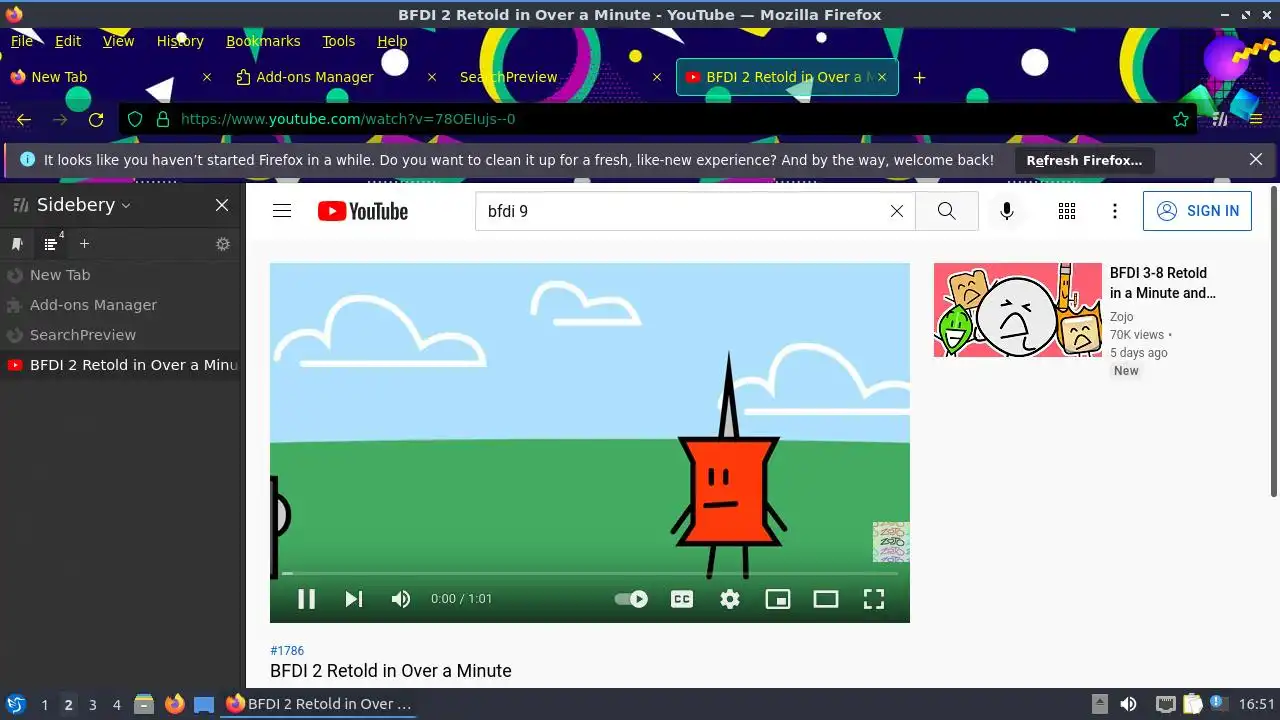Seek on the video progress bar
1280x720 pixels.
pos(590,574)
